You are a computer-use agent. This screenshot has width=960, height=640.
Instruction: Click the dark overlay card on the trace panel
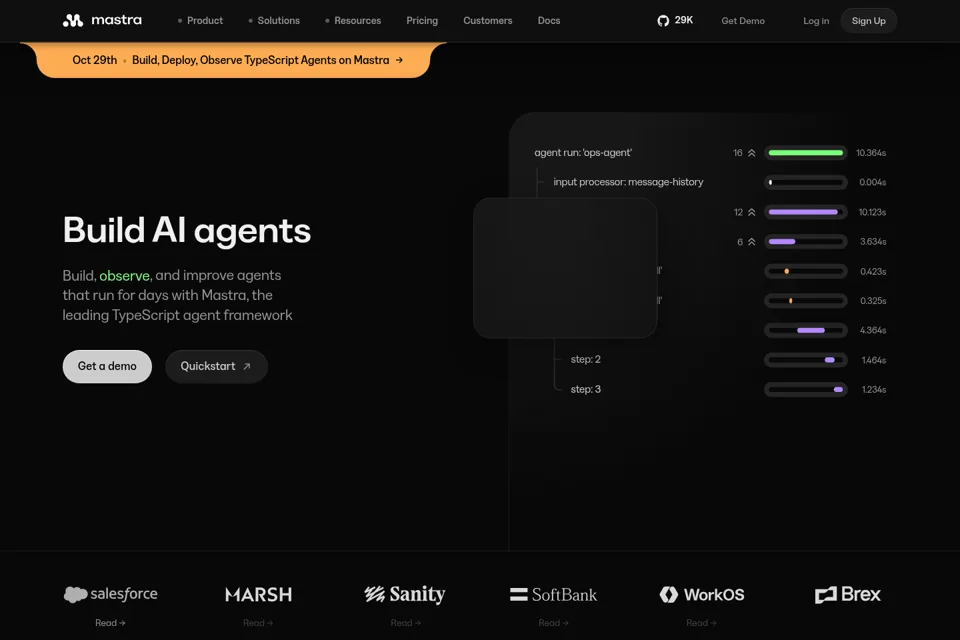click(565, 268)
